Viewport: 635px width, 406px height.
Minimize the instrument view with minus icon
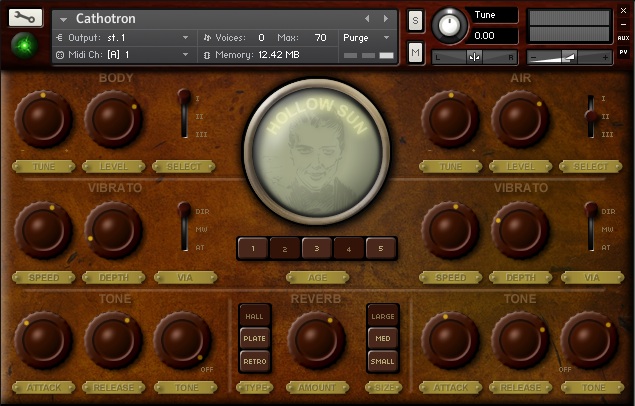pos(623,25)
